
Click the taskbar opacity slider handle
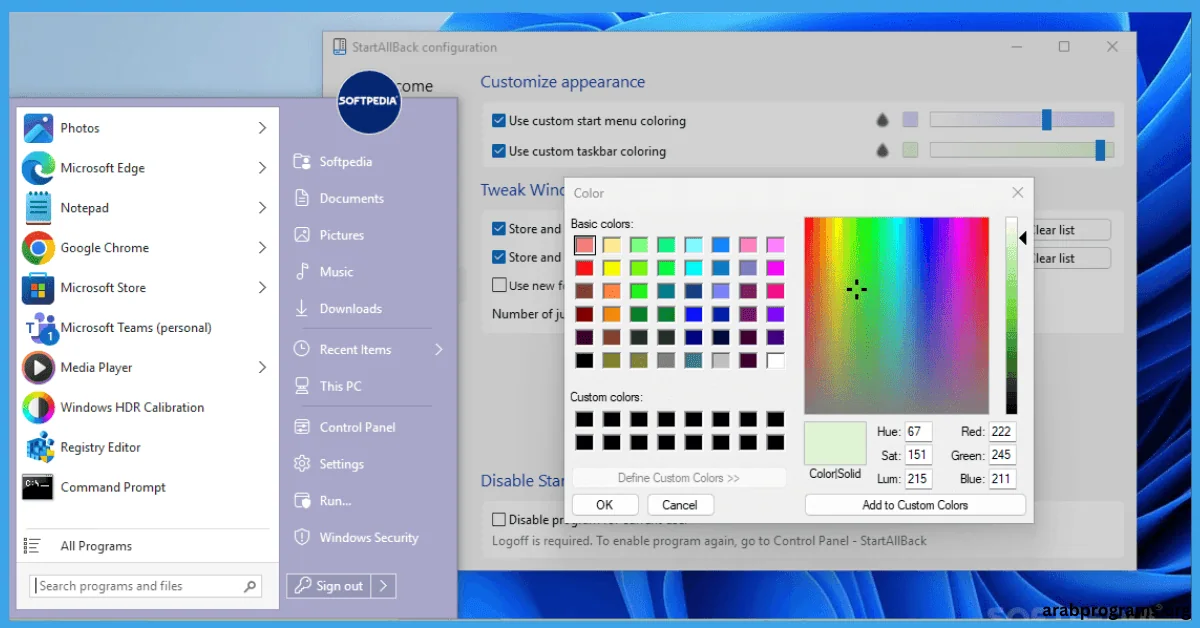point(1100,150)
